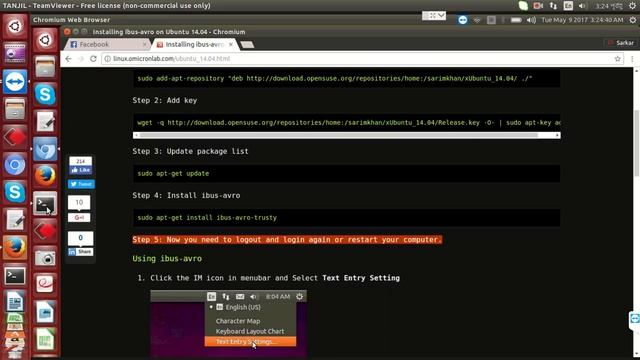This screenshot has width=640, height=360.
Task: Click 'Step 3: Update package list' heading
Action: pyautogui.click(x=190, y=151)
